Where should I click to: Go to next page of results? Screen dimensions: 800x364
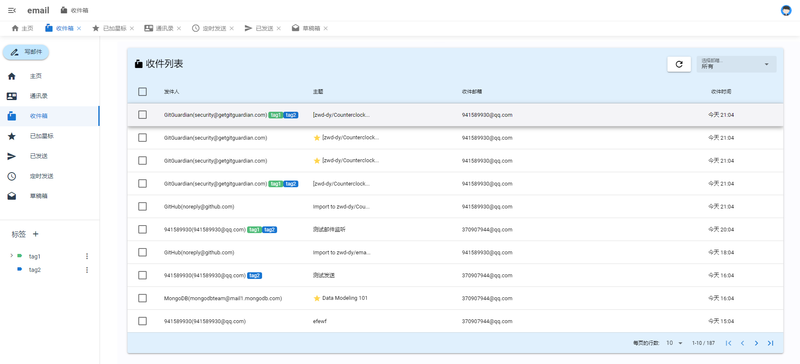coord(756,343)
